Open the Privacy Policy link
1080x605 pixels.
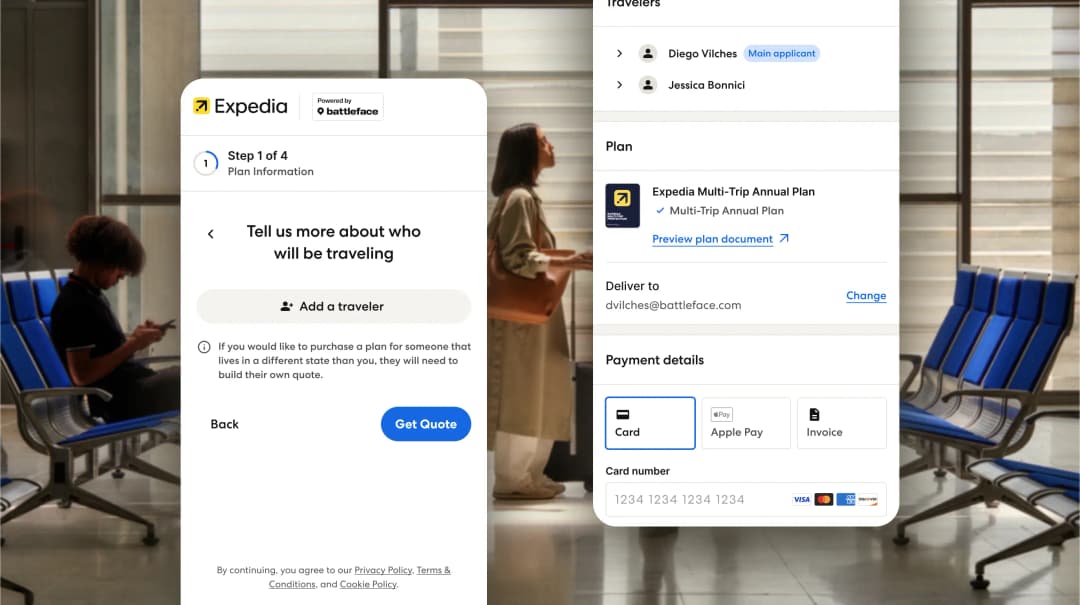pos(383,570)
